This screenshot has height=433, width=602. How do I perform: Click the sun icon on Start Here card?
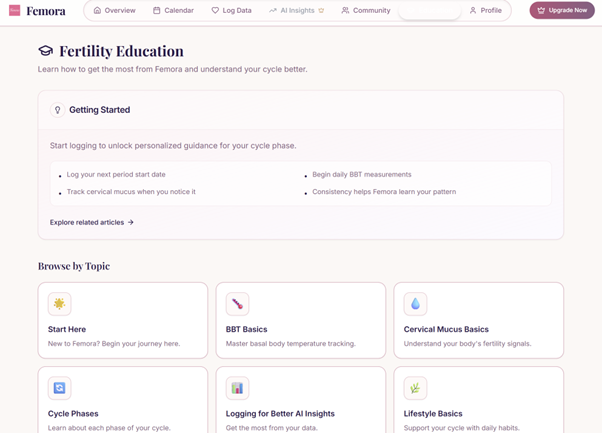60,304
